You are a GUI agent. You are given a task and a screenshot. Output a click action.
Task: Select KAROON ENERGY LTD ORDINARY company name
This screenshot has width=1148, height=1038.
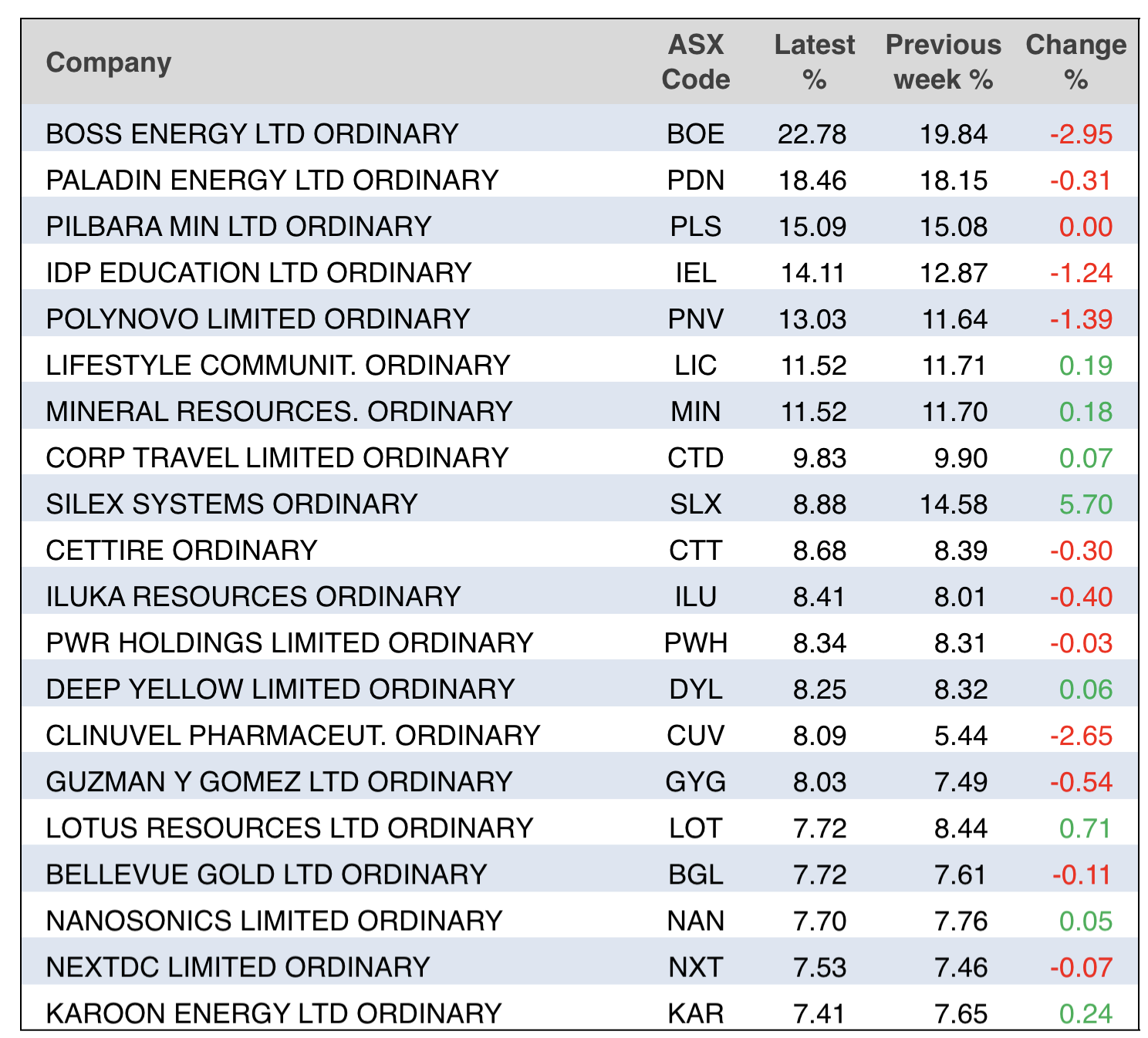click(274, 1013)
